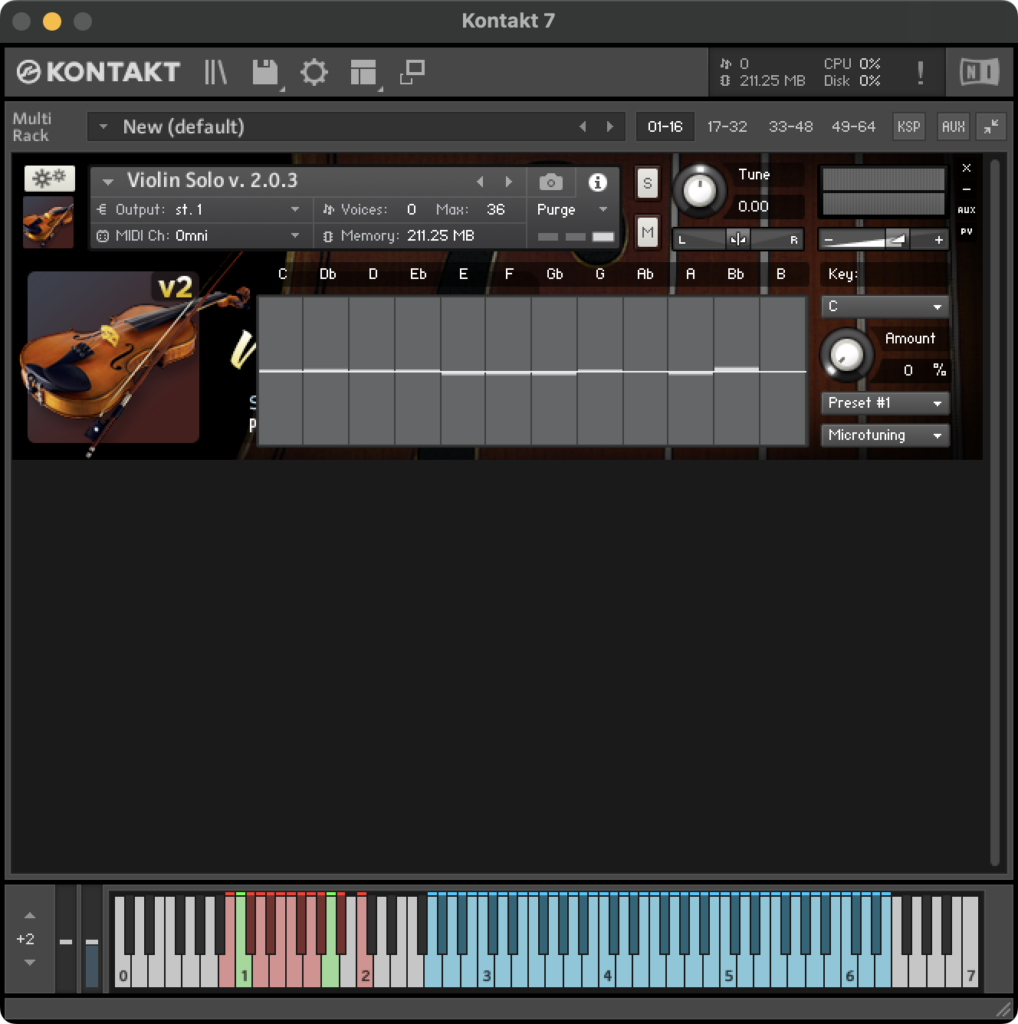Viewport: 1018px width, 1024px height.
Task: Decrease volume with minus button
Action: 828,240
